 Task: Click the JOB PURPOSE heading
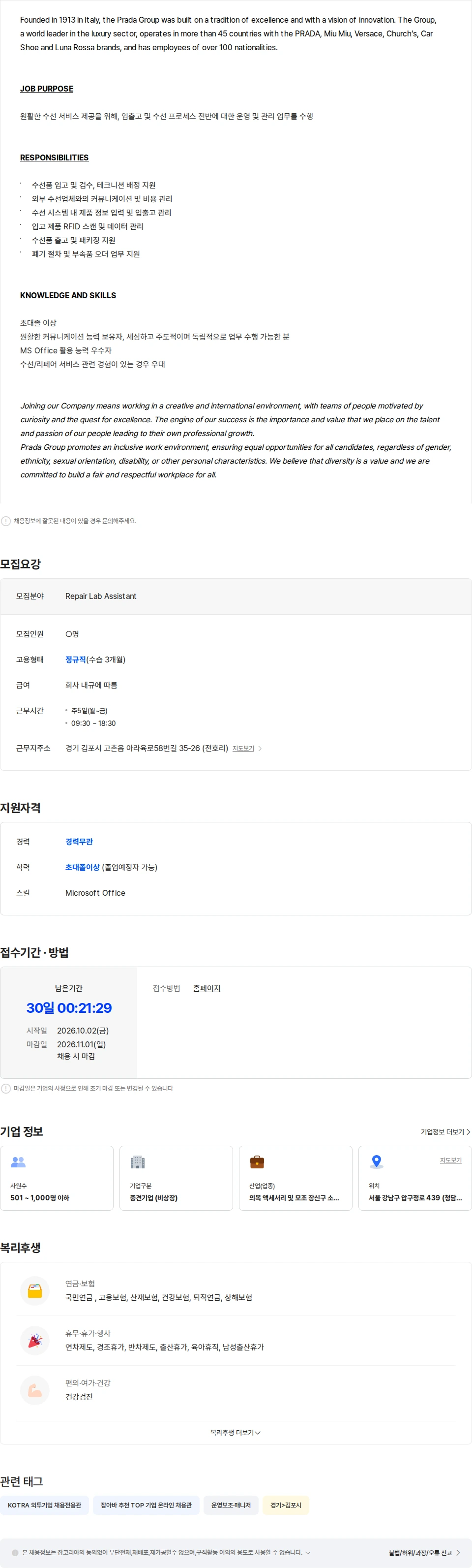click(47, 89)
